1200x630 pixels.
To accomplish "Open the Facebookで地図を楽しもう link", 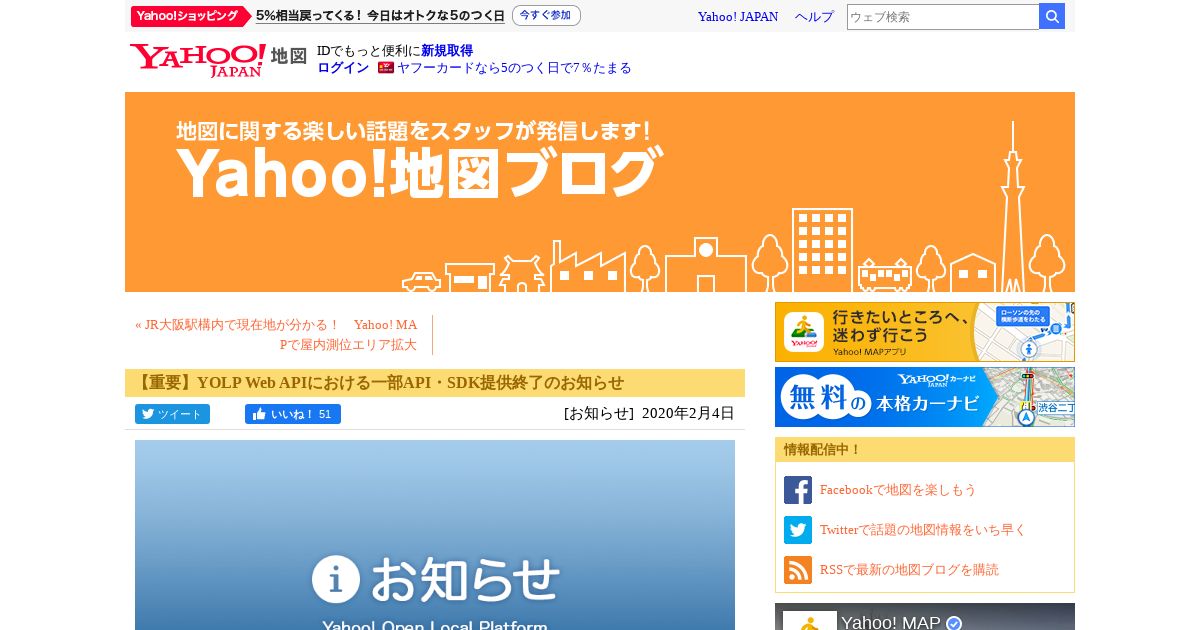I will click(x=898, y=490).
